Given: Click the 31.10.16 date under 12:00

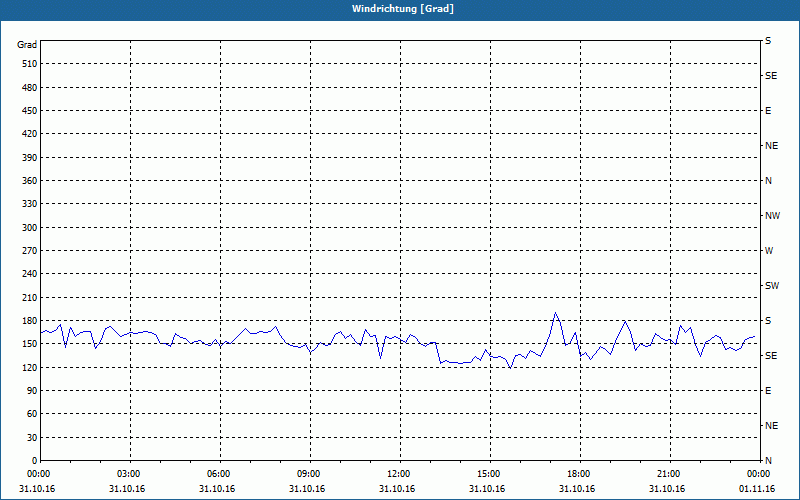Looking at the screenshot, I should click(397, 489).
